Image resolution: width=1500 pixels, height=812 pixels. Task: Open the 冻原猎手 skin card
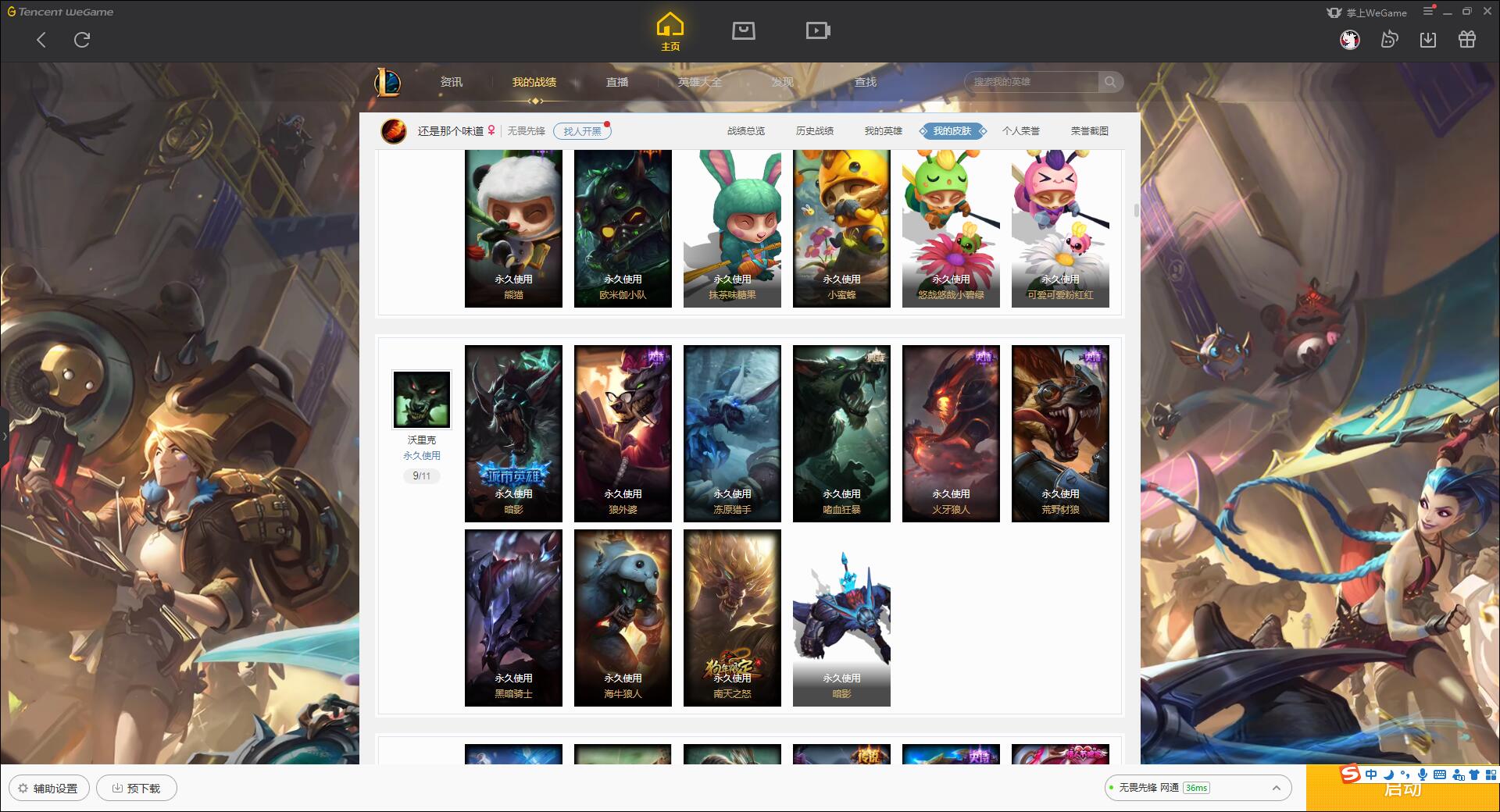point(732,433)
